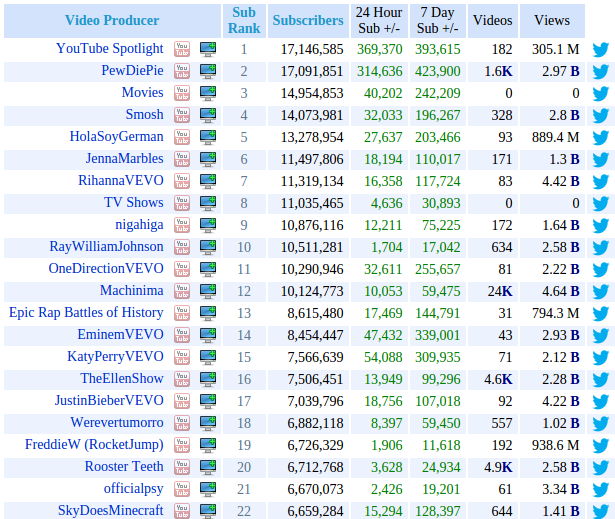Click monitor icon in JennaMarbles row
Image resolution: width=615 pixels, height=519 pixels.
(208, 159)
